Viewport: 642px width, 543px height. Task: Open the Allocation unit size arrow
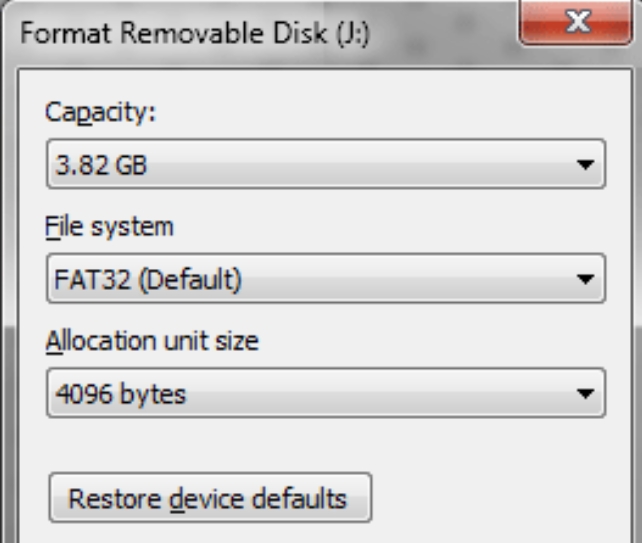click(x=587, y=394)
